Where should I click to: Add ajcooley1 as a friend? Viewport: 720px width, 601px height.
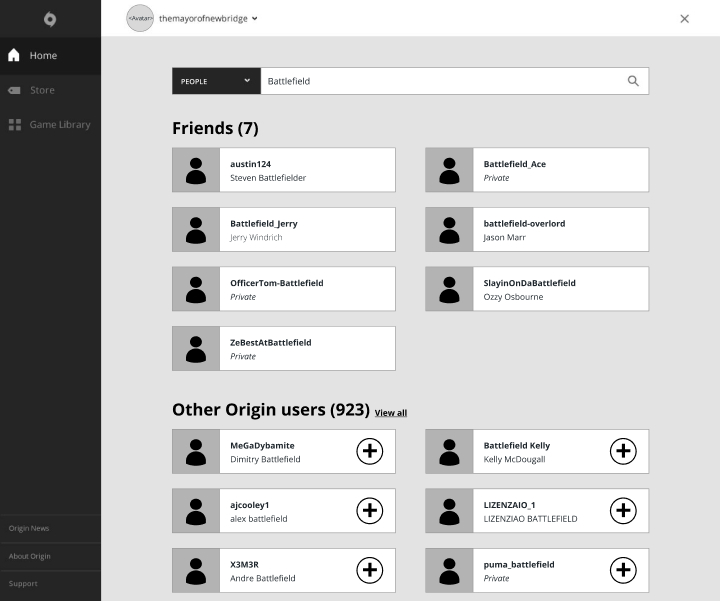point(370,511)
